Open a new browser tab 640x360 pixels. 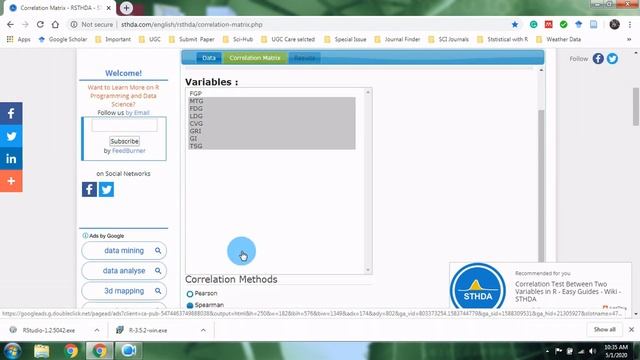(126, 8)
